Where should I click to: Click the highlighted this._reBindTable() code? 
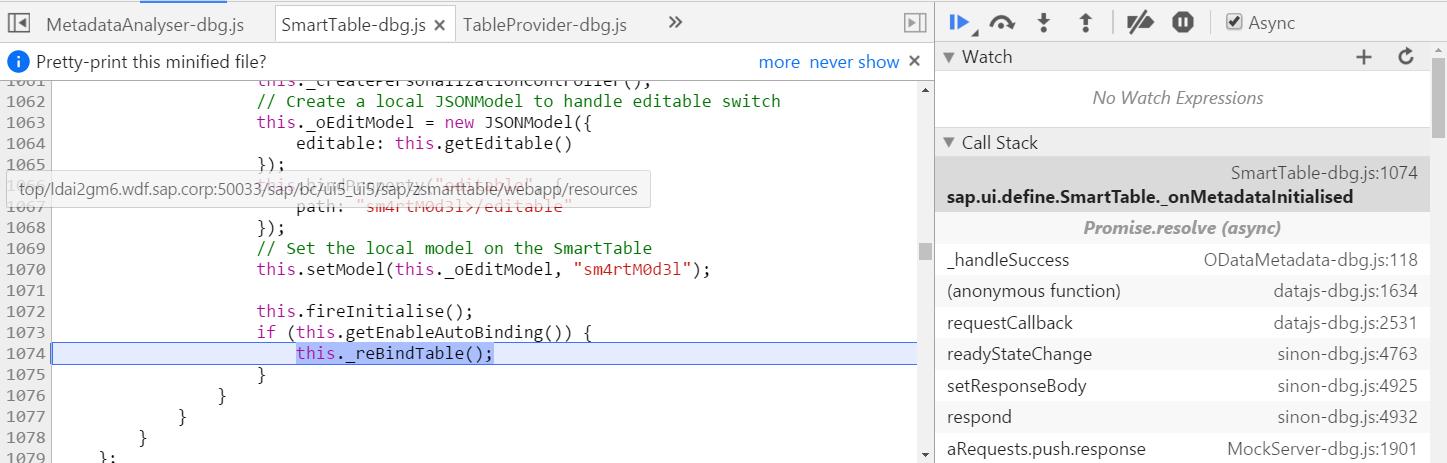pos(394,354)
